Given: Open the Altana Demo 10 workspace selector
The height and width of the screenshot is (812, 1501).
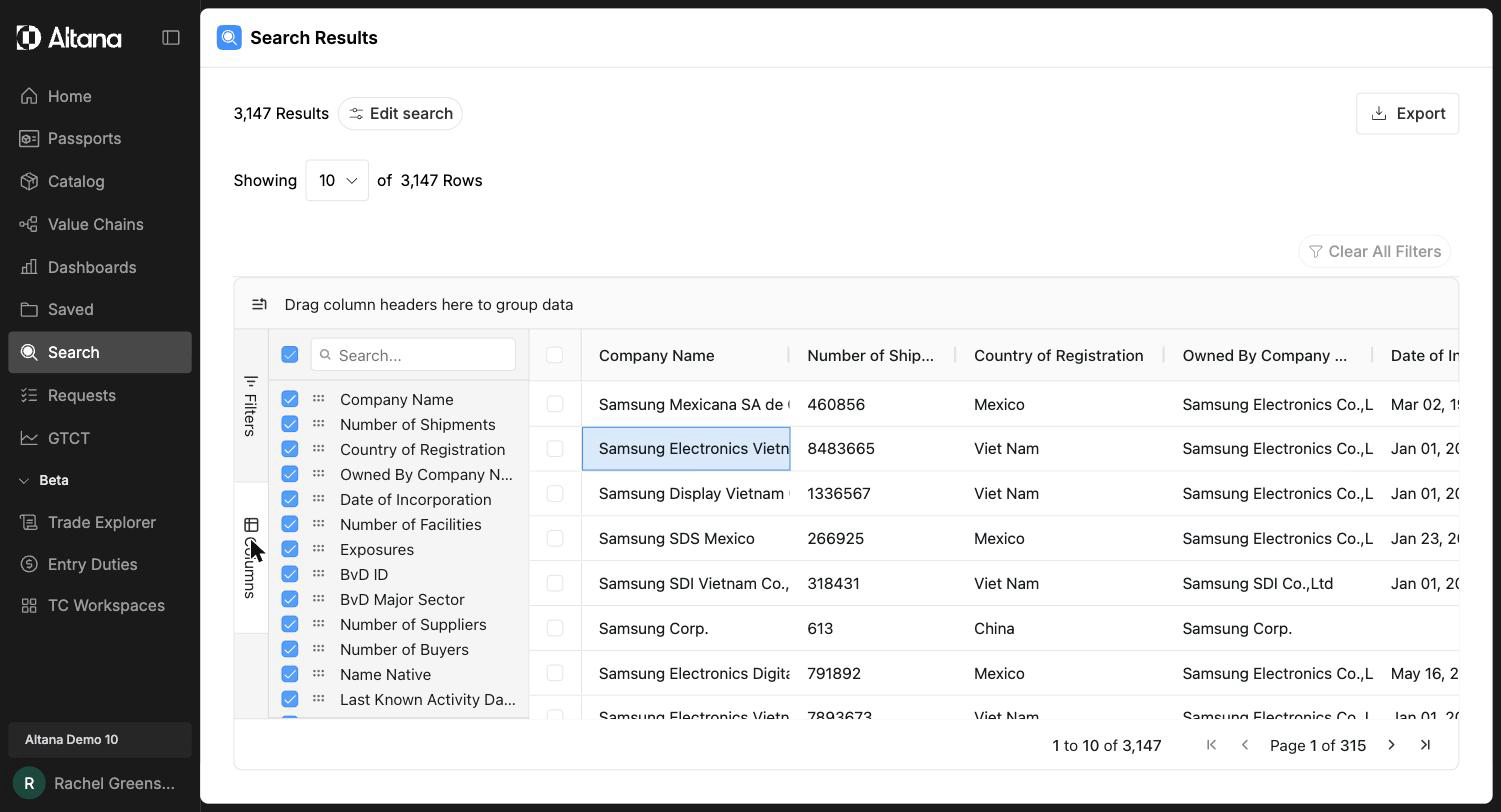Looking at the screenshot, I should (x=100, y=740).
